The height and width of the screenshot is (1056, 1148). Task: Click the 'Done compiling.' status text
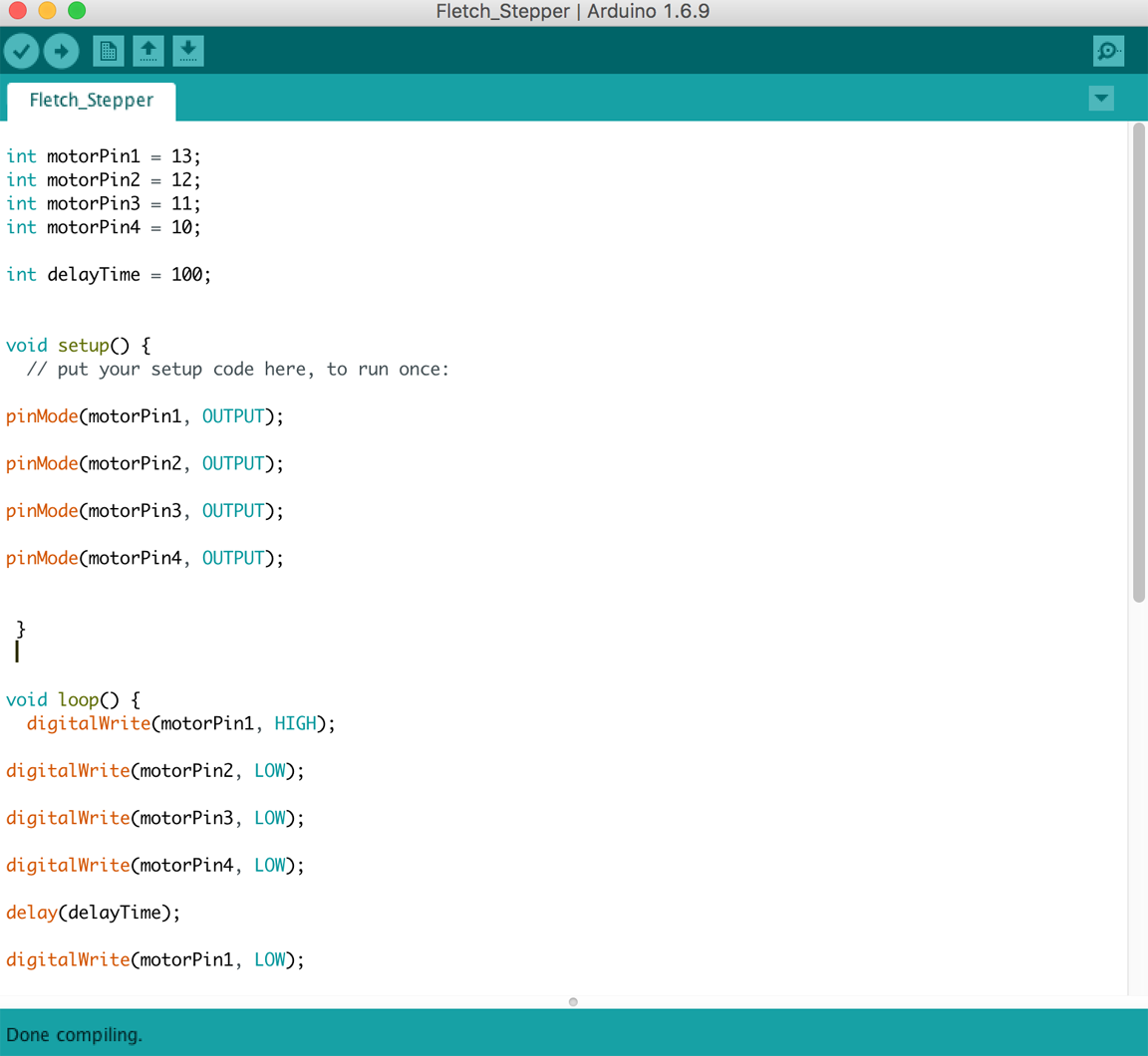click(x=74, y=1035)
